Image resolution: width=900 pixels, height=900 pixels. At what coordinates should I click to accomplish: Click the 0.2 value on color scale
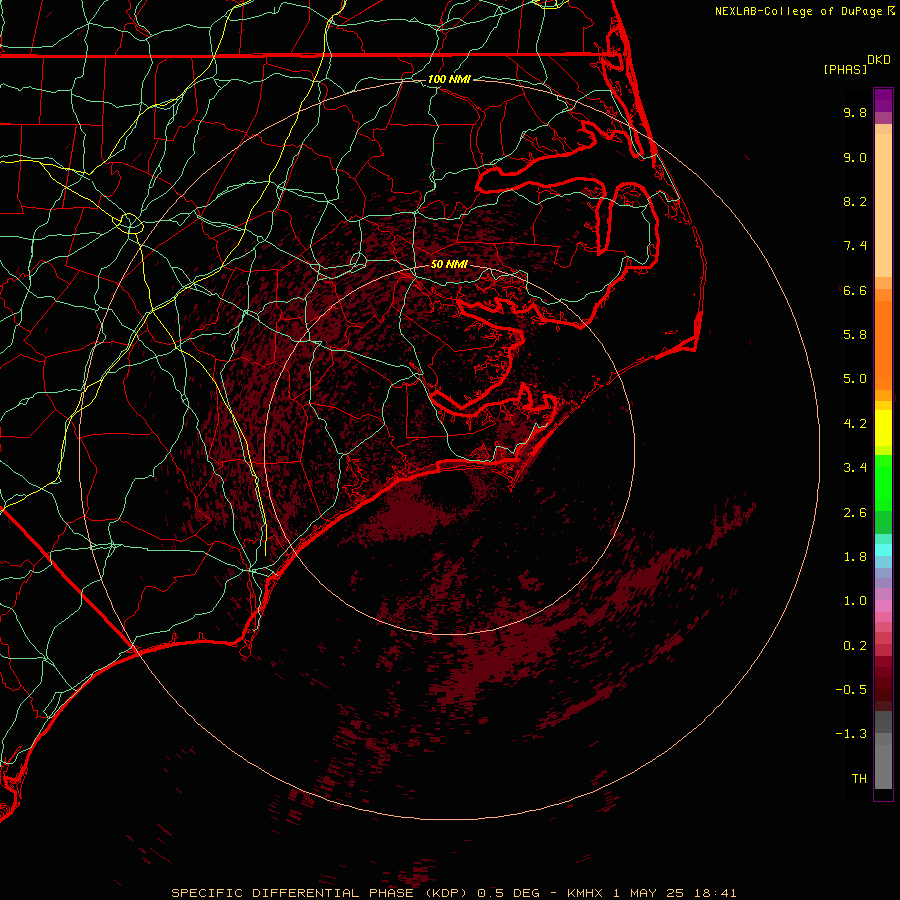[x=855, y=646]
